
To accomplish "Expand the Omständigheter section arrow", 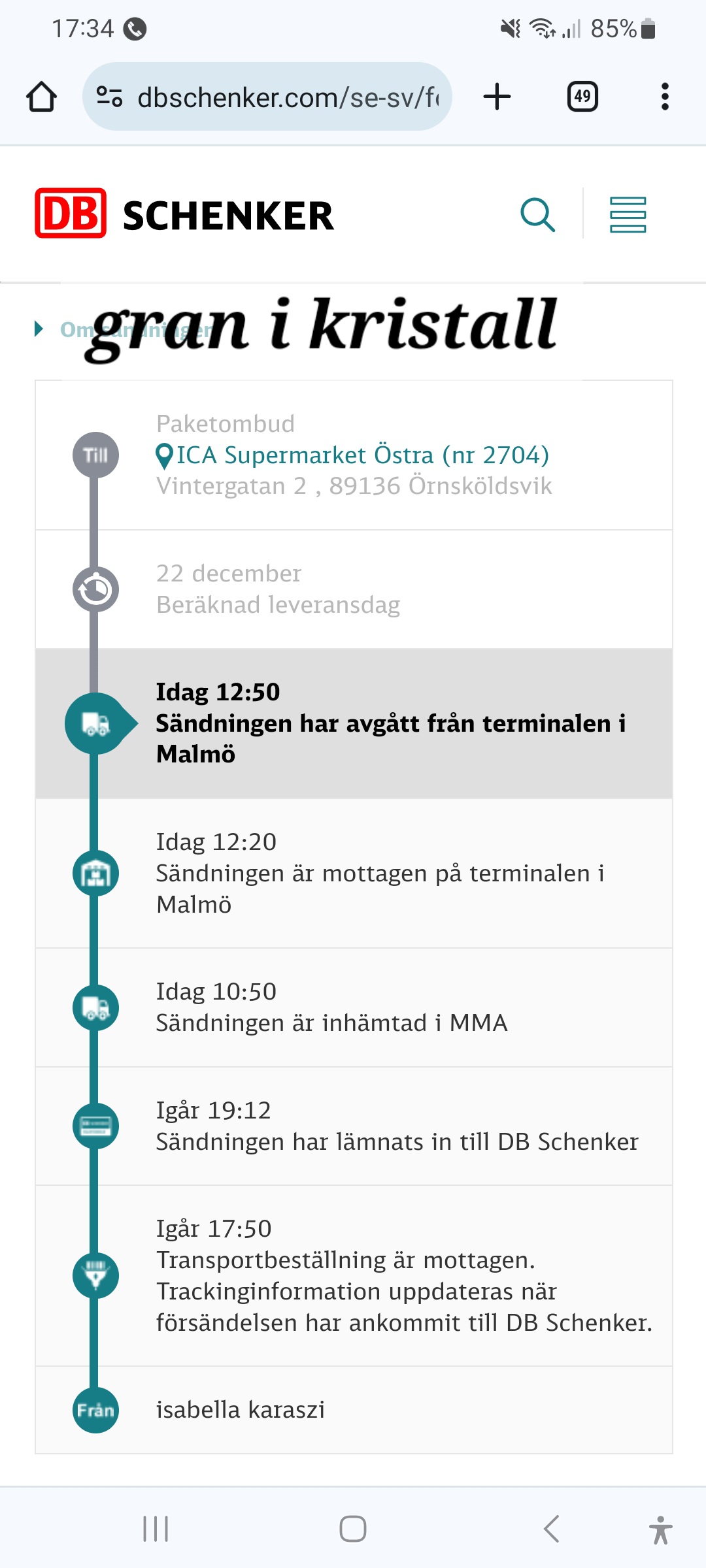I will tap(39, 329).
